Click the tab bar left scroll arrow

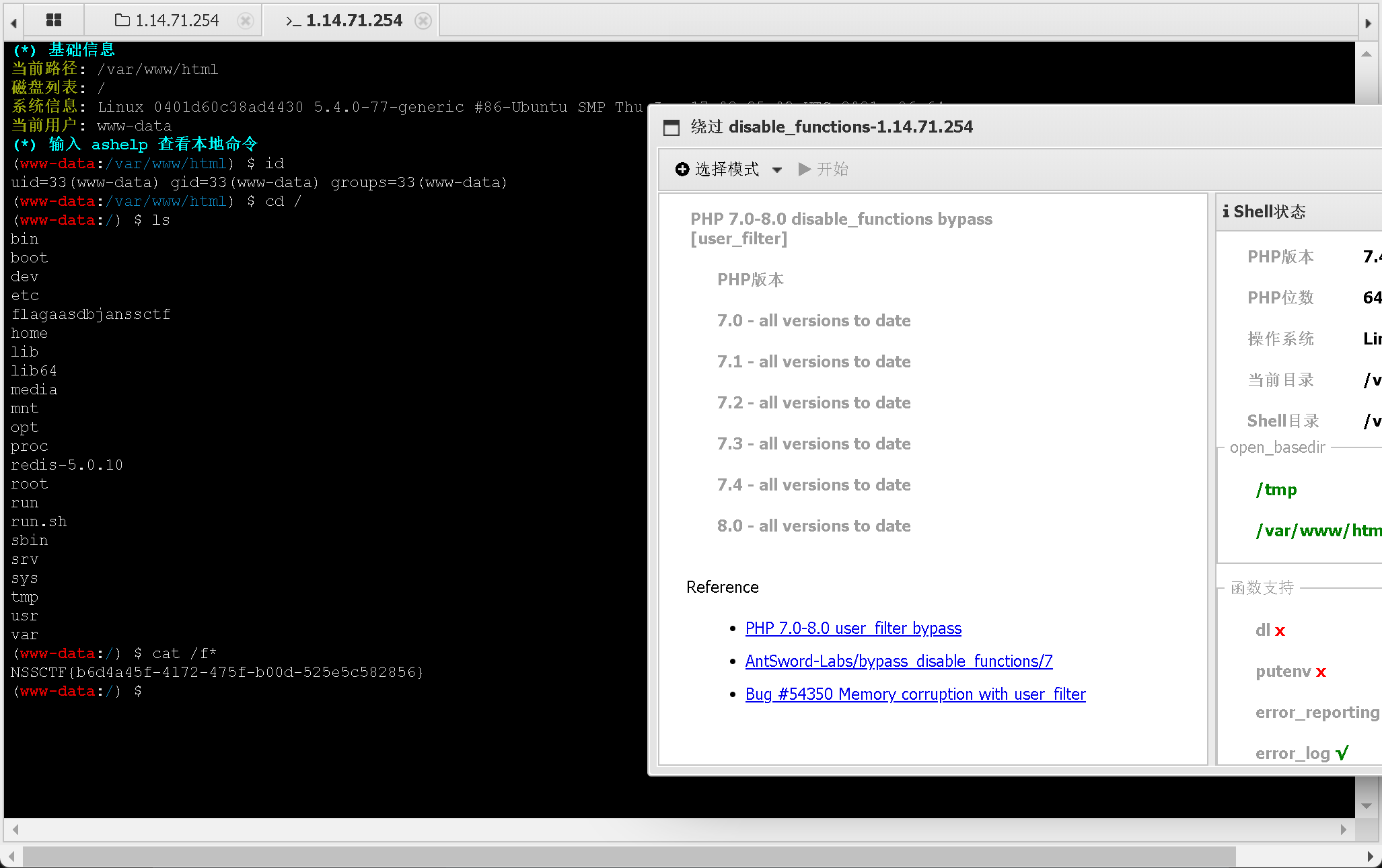coord(13,23)
